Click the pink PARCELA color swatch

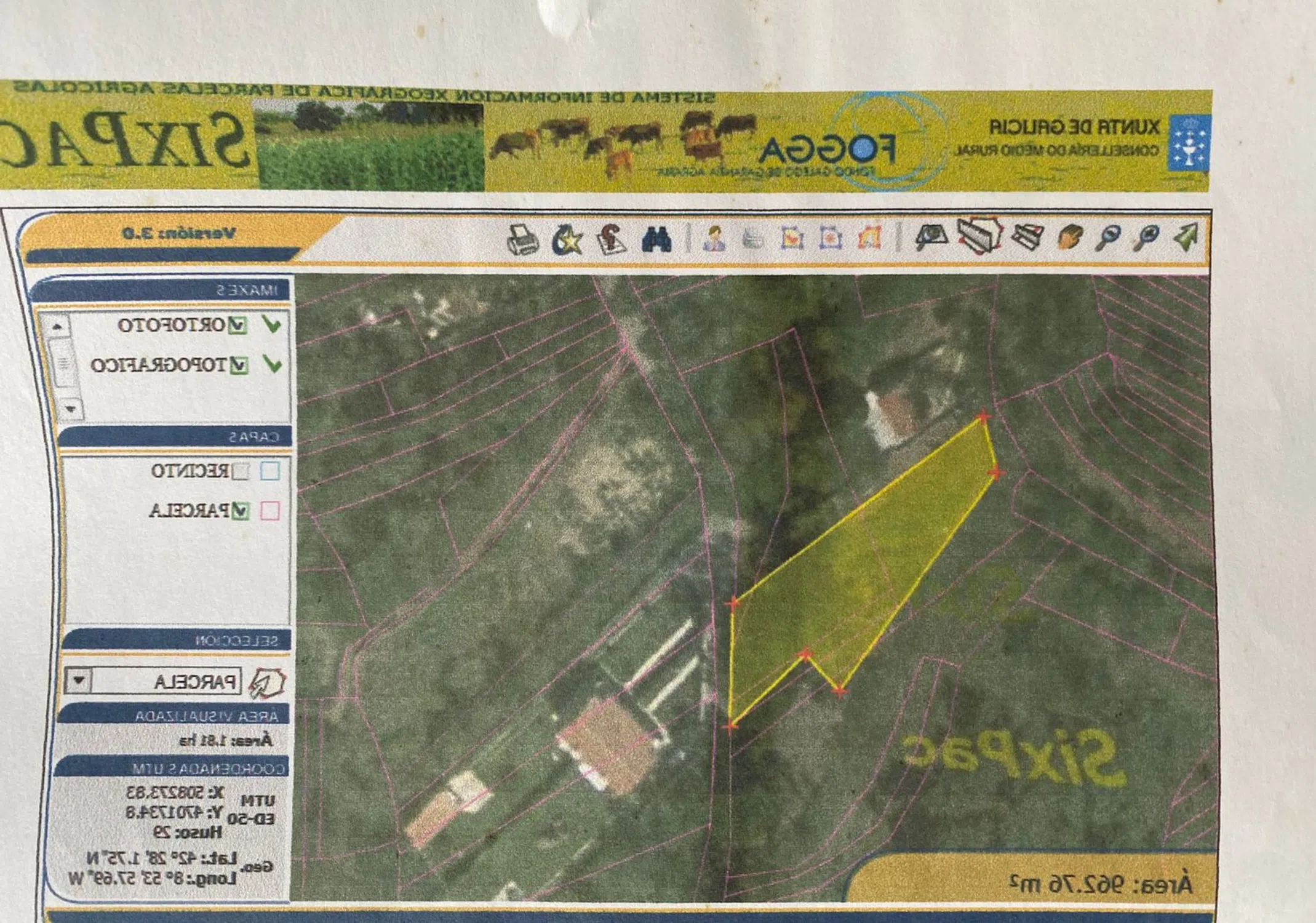point(271,511)
